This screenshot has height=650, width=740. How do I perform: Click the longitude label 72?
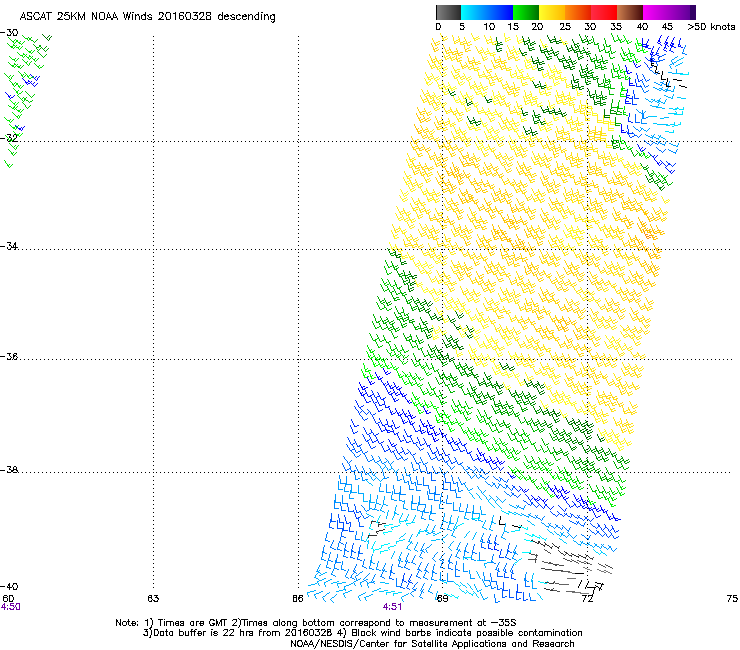[x=587, y=598]
